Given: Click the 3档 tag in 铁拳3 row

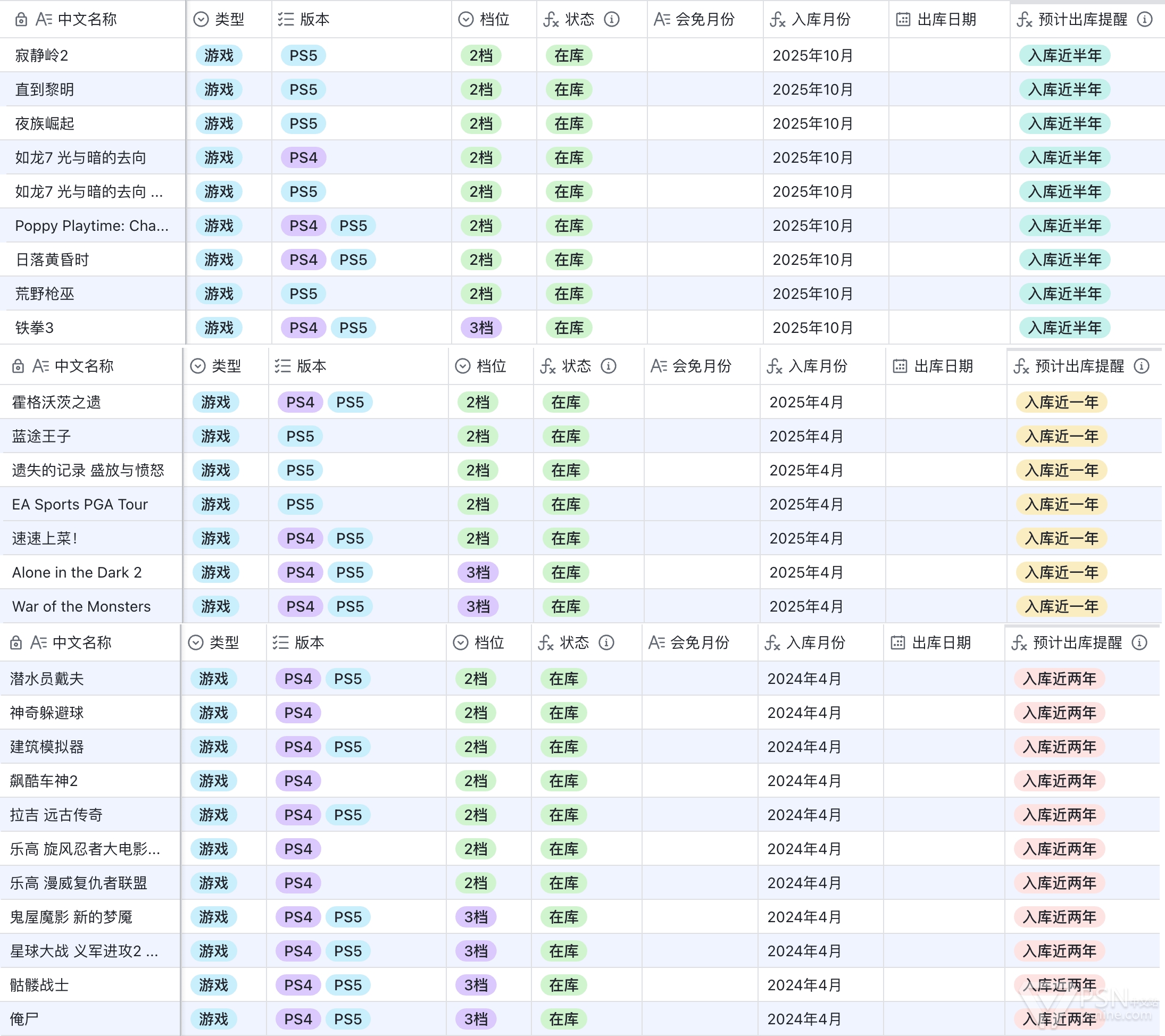Looking at the screenshot, I should (481, 328).
